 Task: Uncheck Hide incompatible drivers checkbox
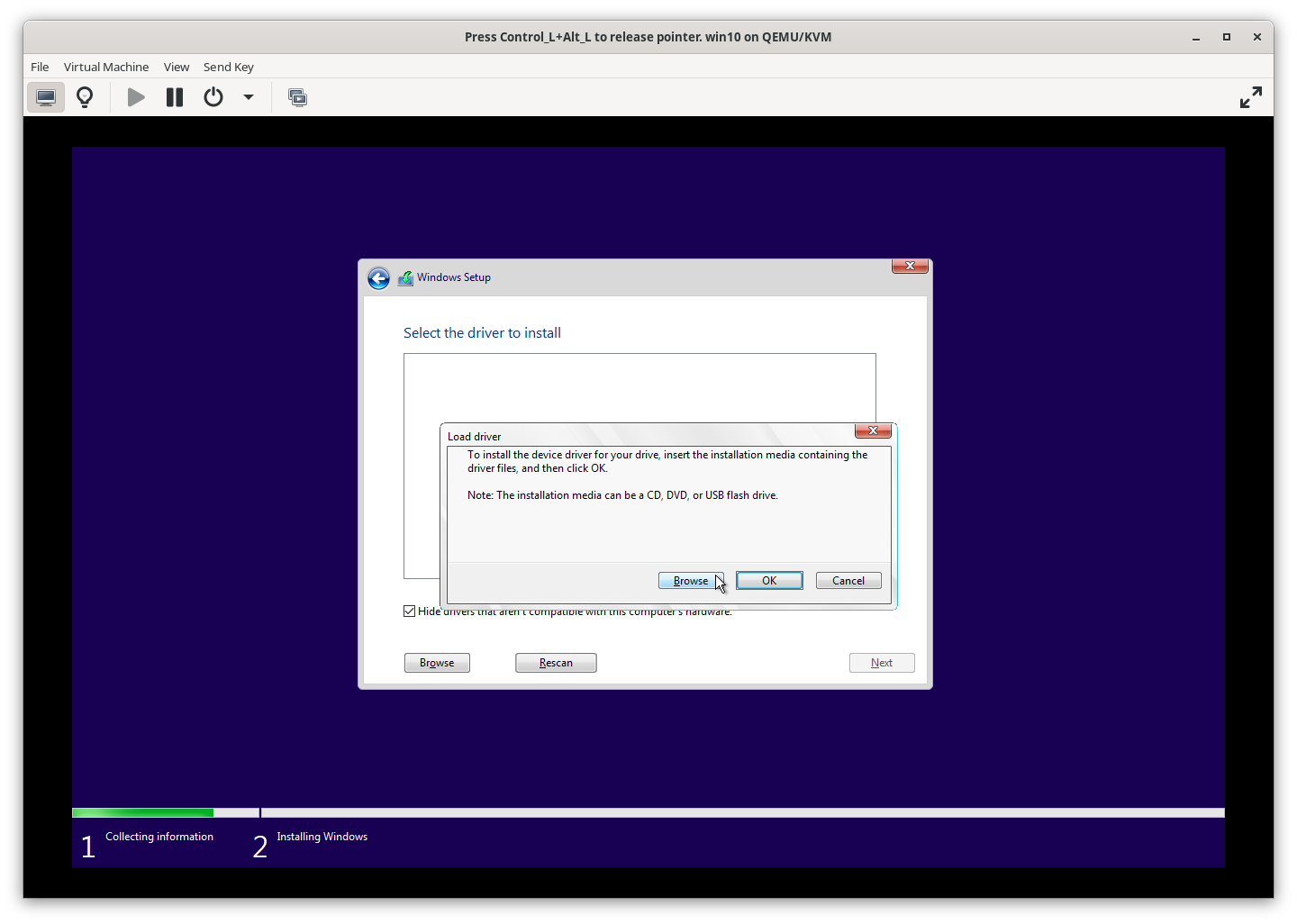click(x=410, y=611)
